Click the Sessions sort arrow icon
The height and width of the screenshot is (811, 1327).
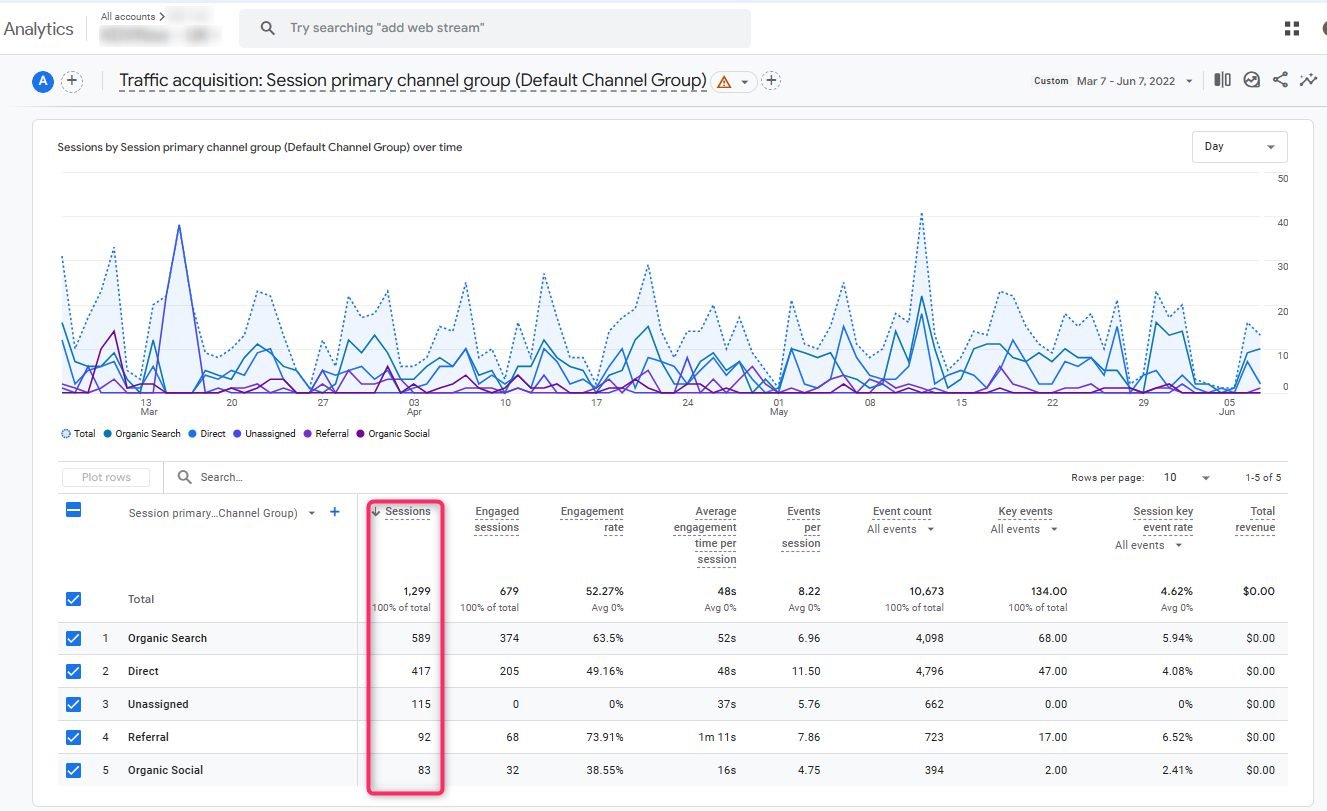[376, 512]
